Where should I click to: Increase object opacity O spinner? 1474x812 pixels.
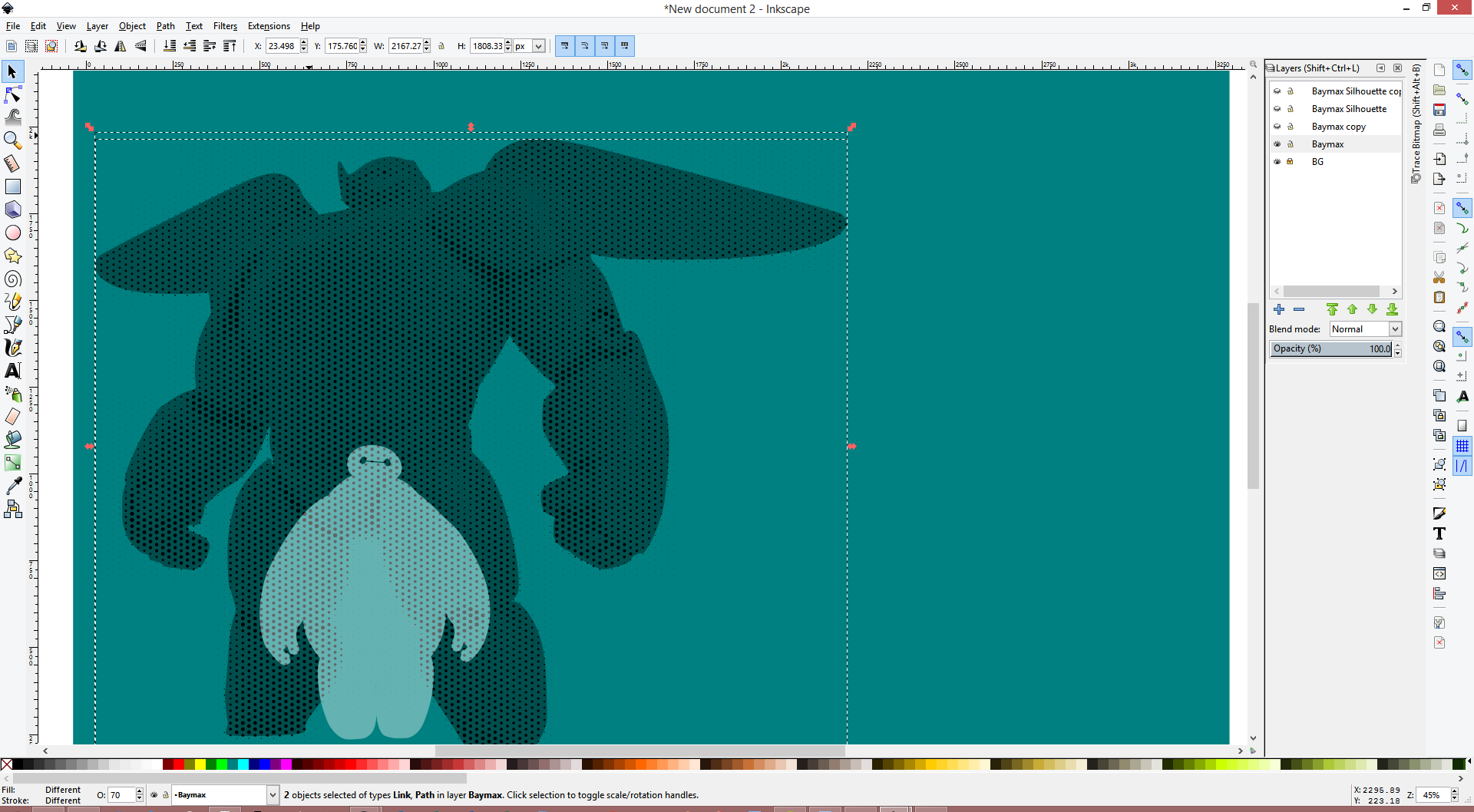(x=140, y=791)
